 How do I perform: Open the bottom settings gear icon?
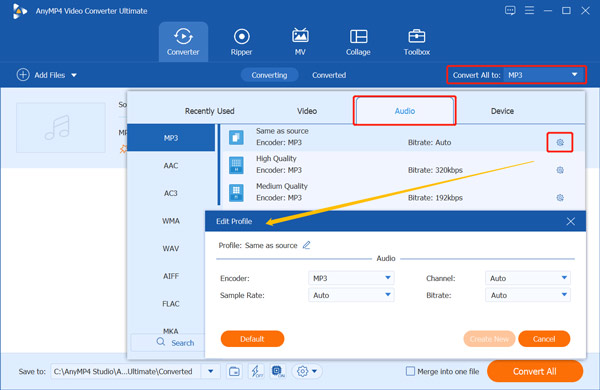302,371
